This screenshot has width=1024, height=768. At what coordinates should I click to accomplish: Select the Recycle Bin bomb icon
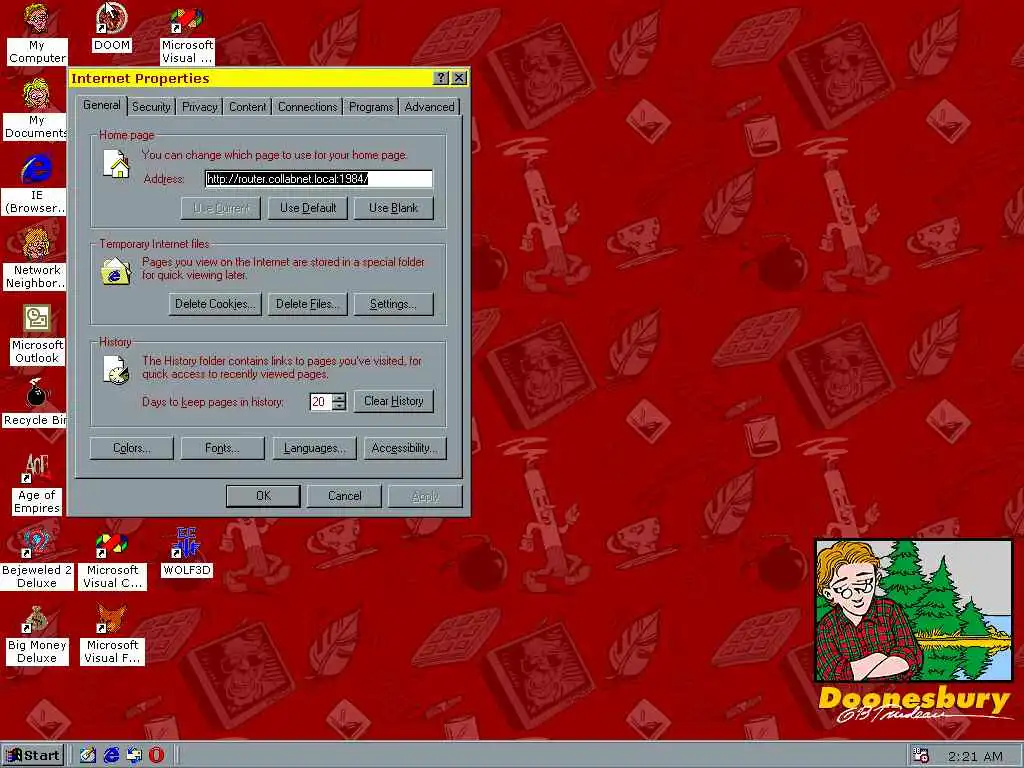point(37,394)
